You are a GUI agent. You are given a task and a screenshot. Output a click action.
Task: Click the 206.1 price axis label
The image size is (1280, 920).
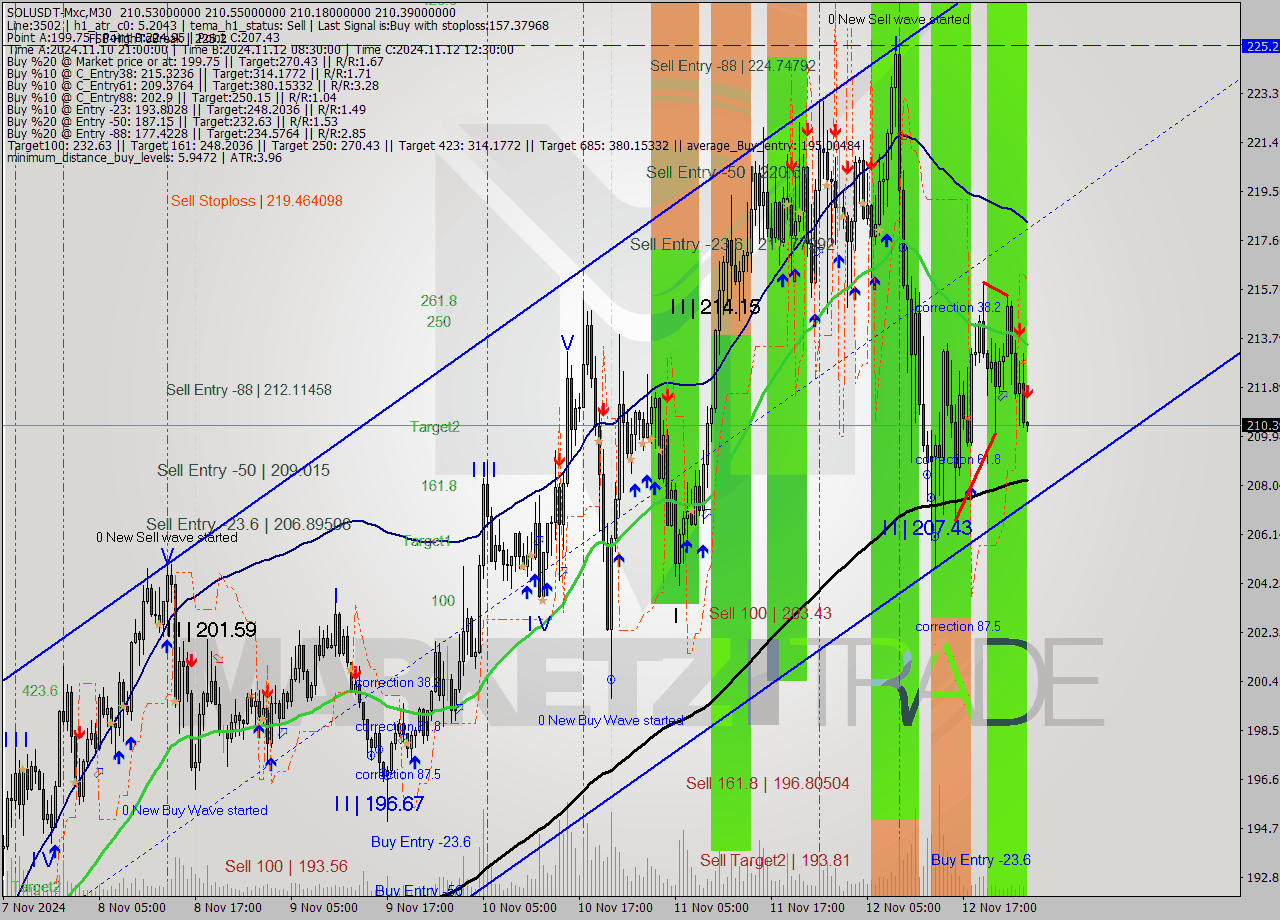pos(1263,534)
